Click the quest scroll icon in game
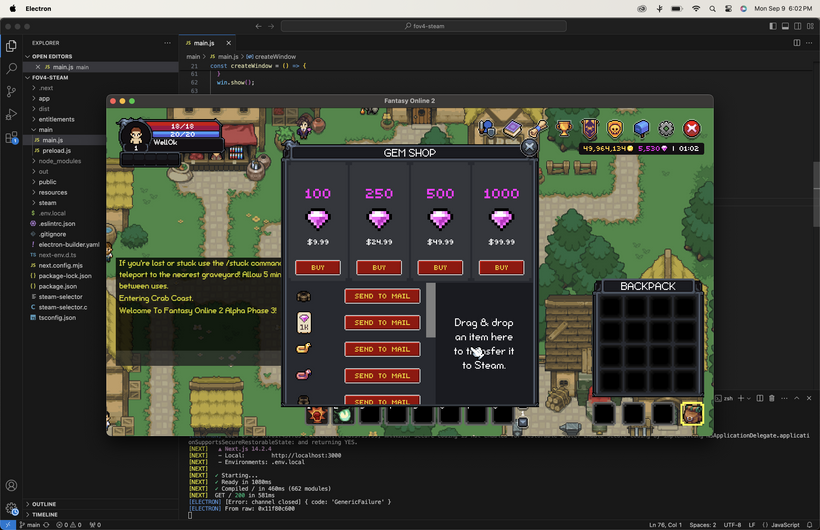Image resolution: width=820 pixels, height=530 pixels. tap(538, 128)
